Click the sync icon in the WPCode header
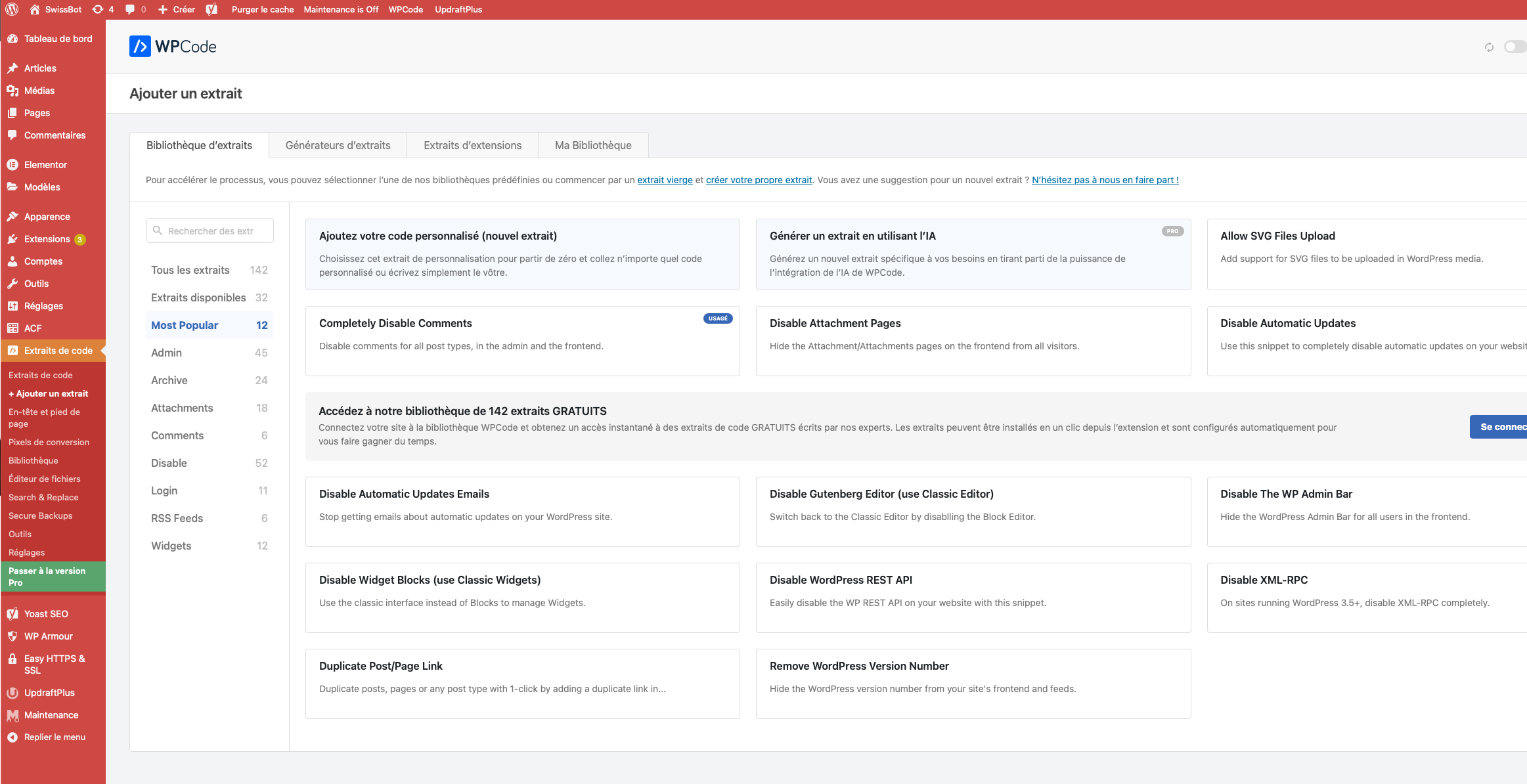The width and height of the screenshot is (1527, 784). point(1488,47)
